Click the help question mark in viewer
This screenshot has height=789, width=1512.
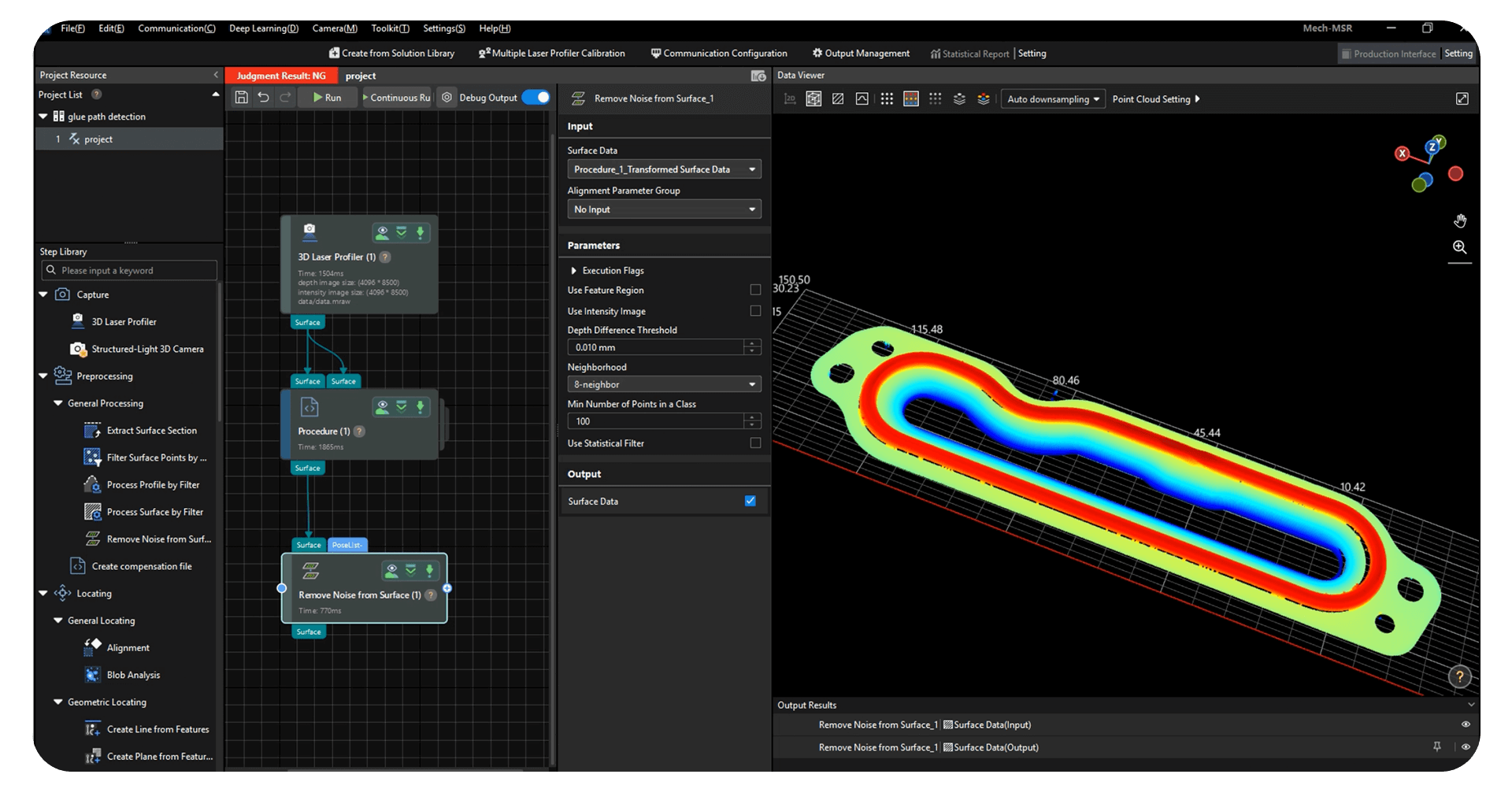(1459, 676)
